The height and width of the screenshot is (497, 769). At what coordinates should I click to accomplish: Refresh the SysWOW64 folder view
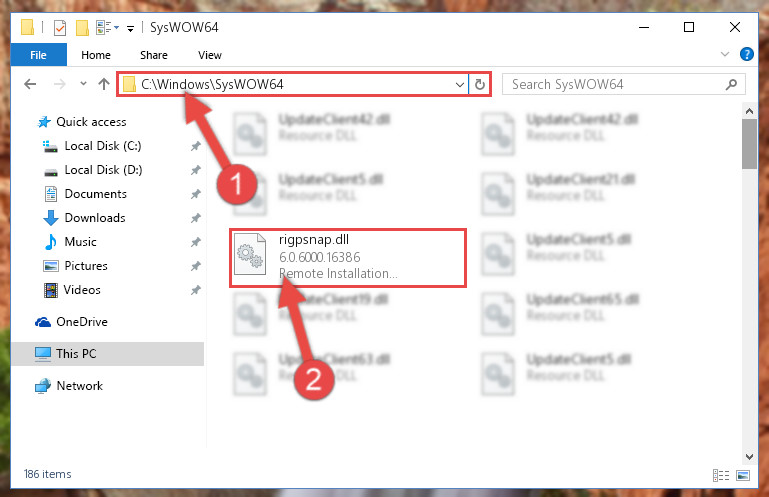click(480, 84)
